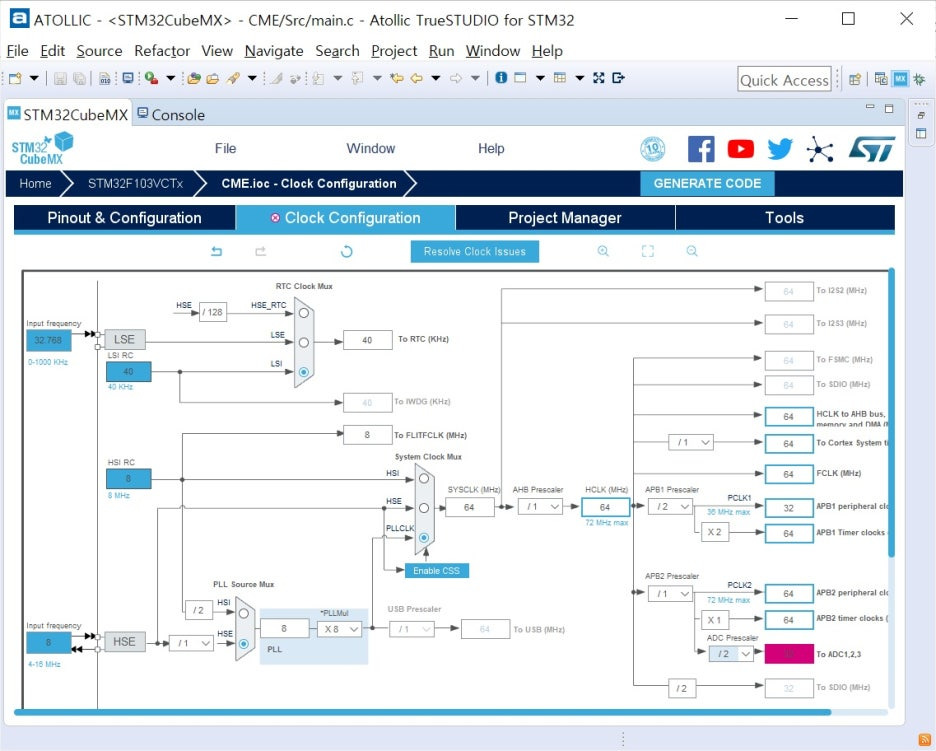Click the Enable CSS button

tap(437, 571)
